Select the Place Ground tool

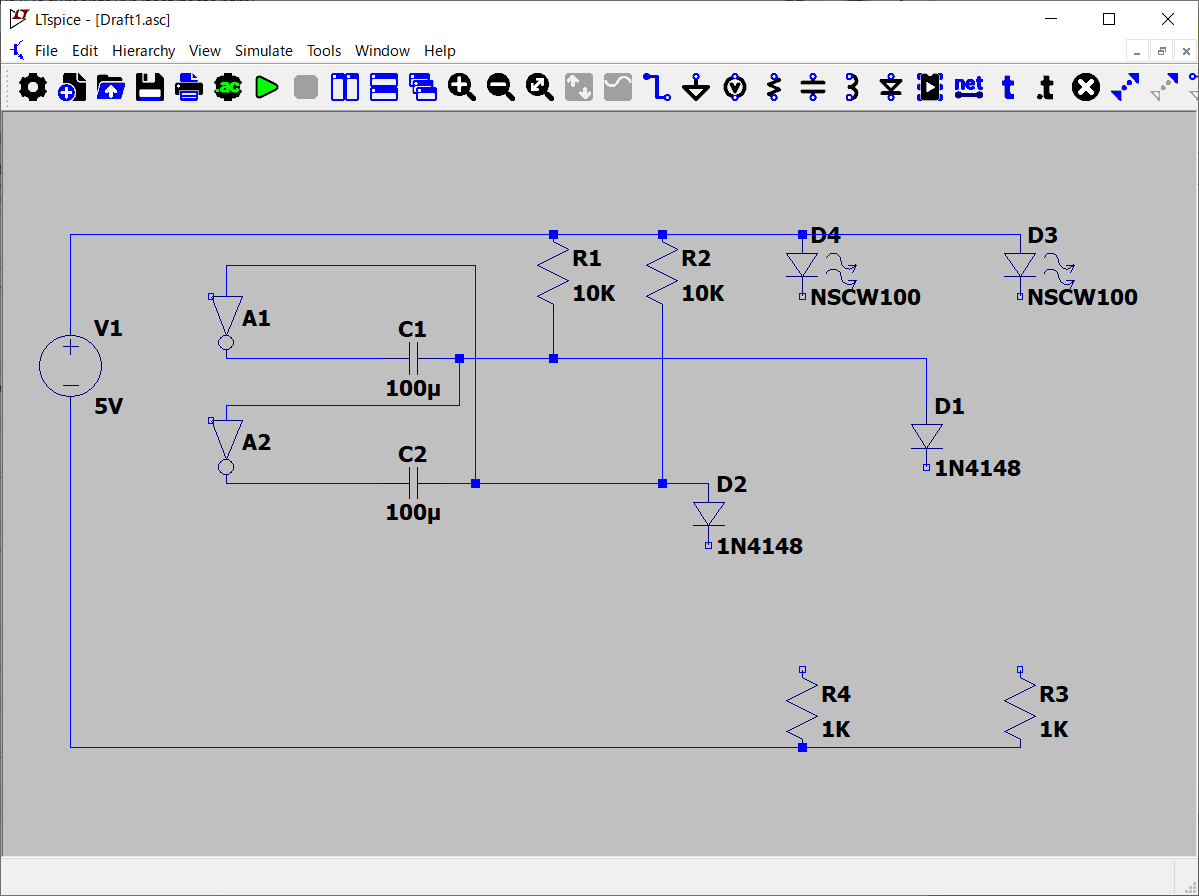click(696, 88)
